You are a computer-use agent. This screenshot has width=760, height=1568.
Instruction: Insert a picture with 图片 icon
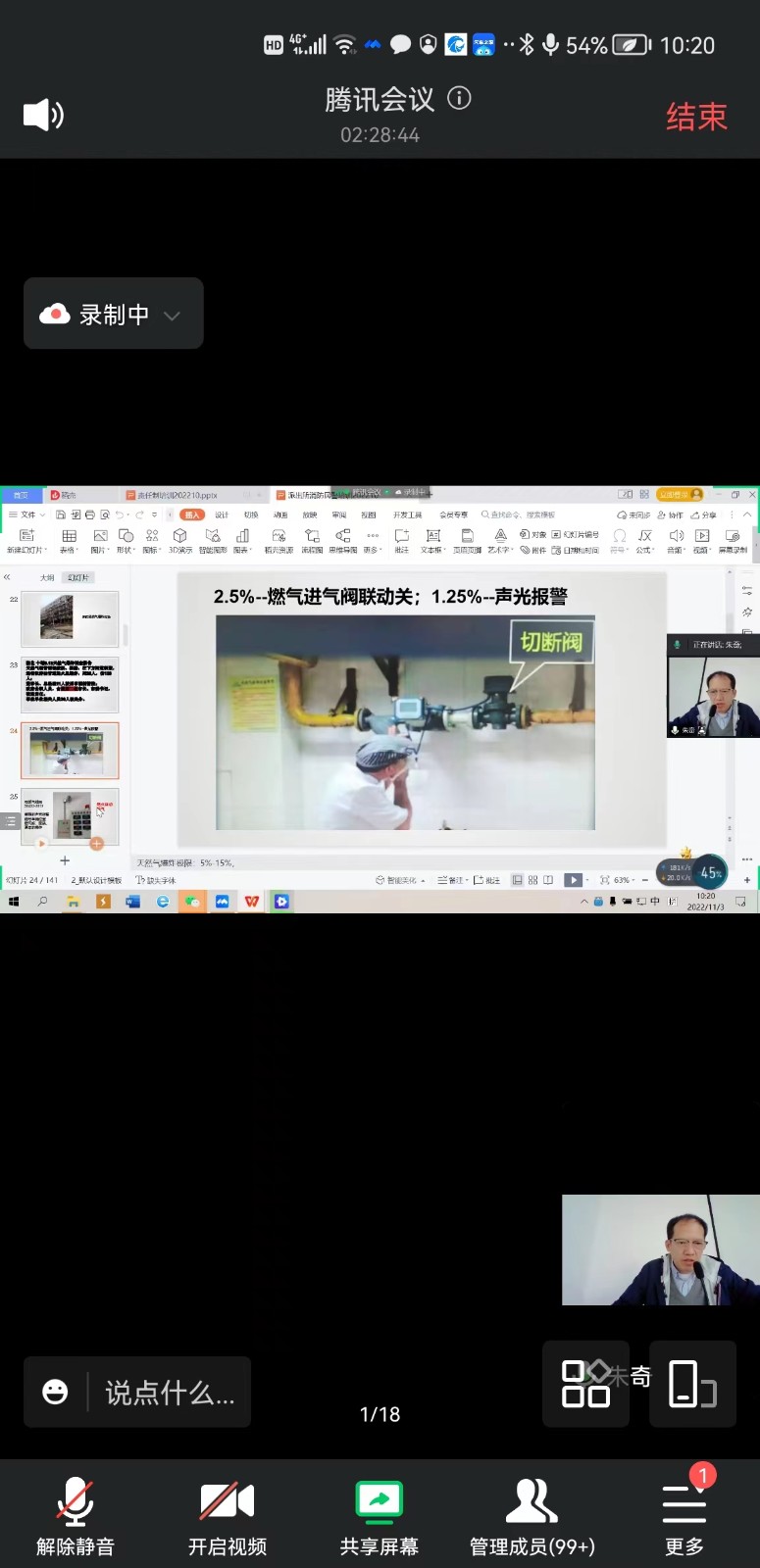coord(100,541)
